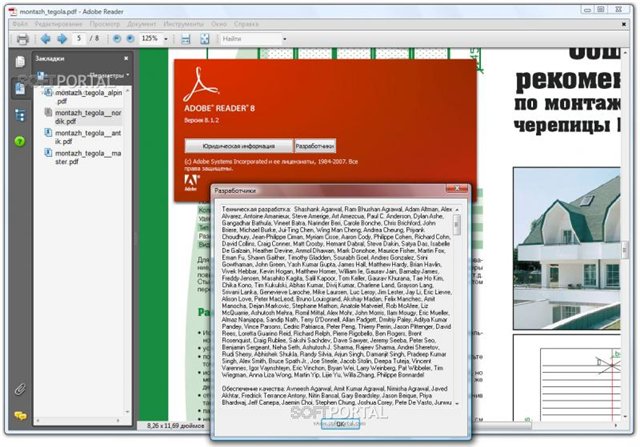Click the Print icon in the toolbar
The width and height of the screenshot is (640, 447).
coord(22,39)
